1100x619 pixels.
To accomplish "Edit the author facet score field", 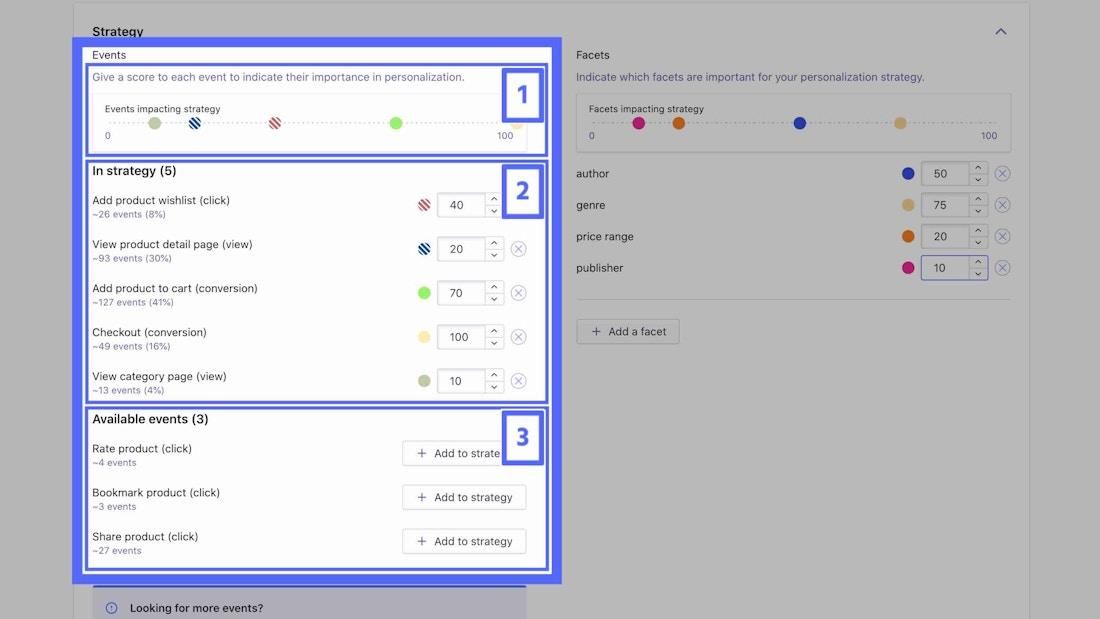I will (944, 173).
